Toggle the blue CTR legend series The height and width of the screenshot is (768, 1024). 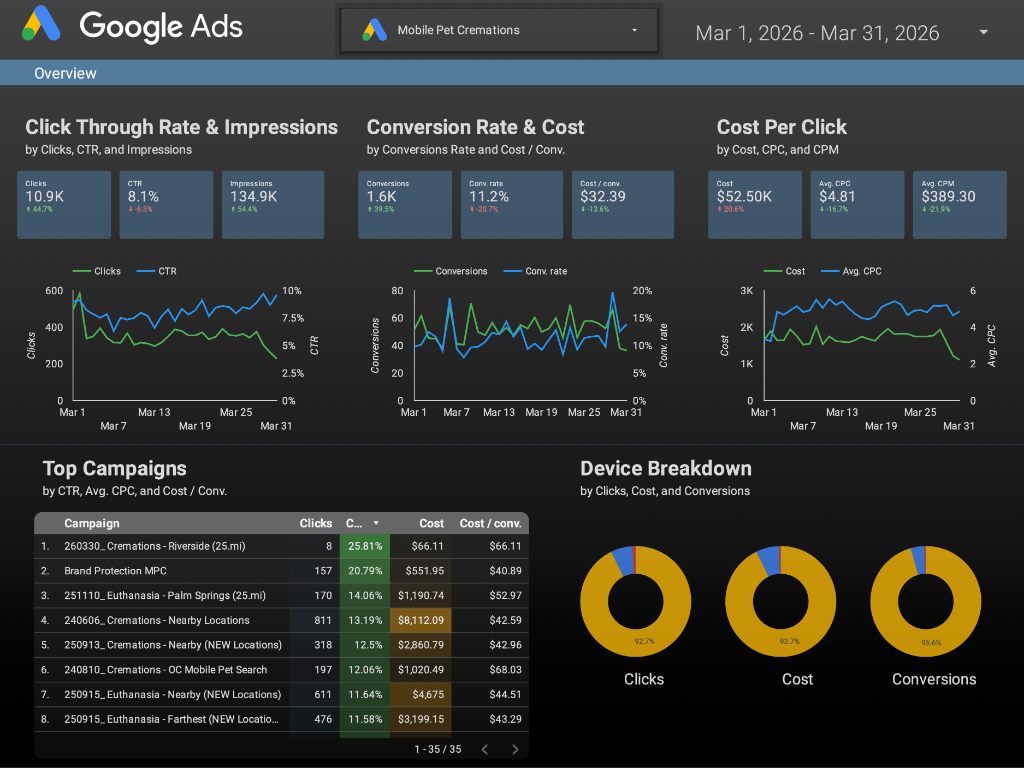tap(157, 271)
